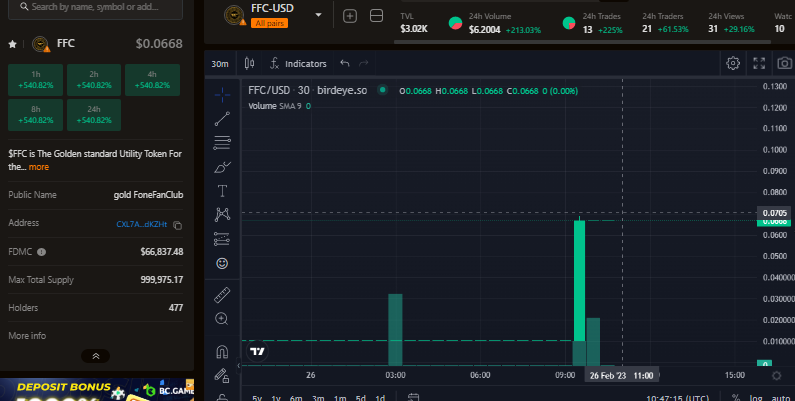The image size is (795, 401).
Task: Click the split layout icon beside pair
Action: point(377,16)
